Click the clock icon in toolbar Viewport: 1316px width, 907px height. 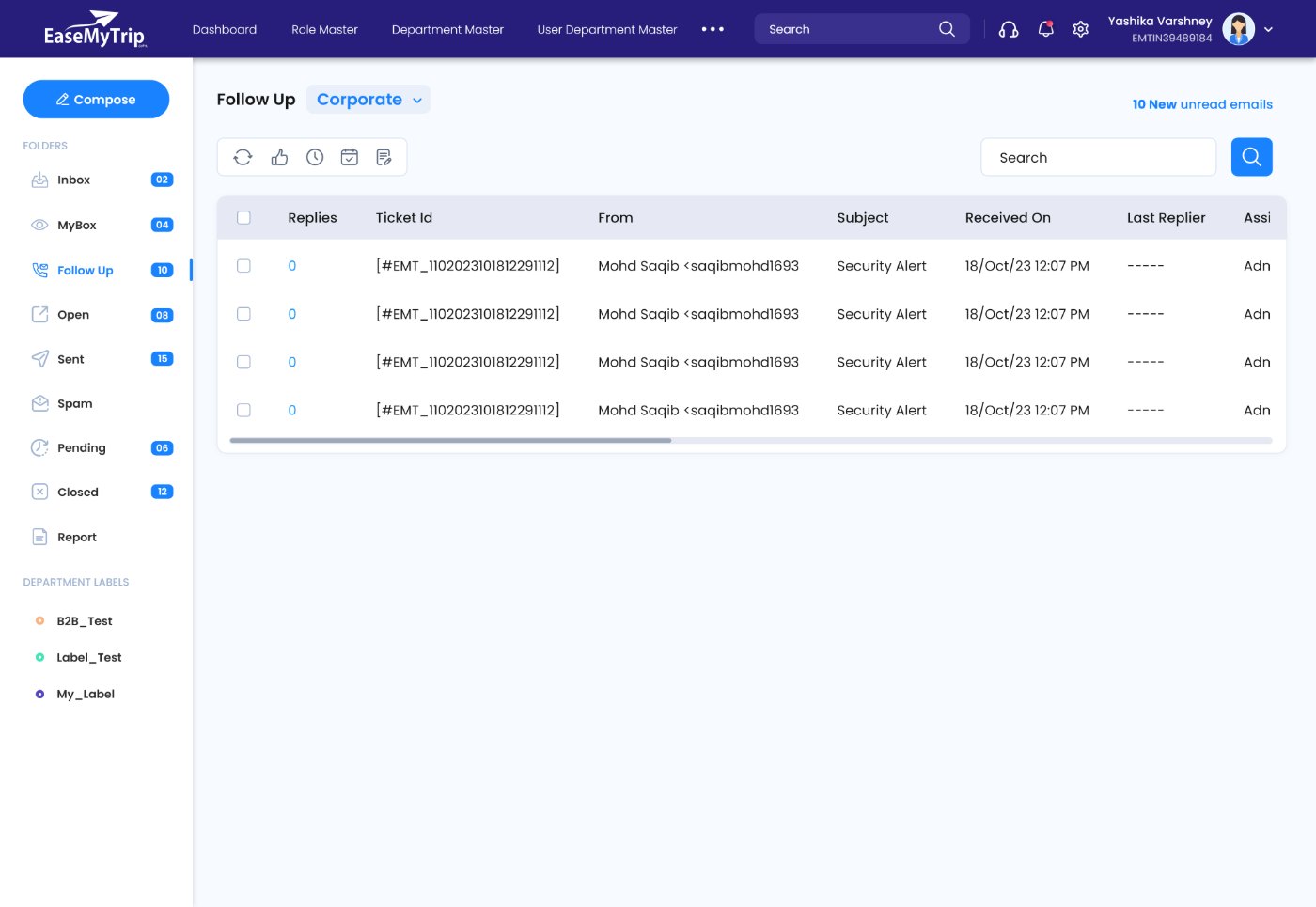315,157
